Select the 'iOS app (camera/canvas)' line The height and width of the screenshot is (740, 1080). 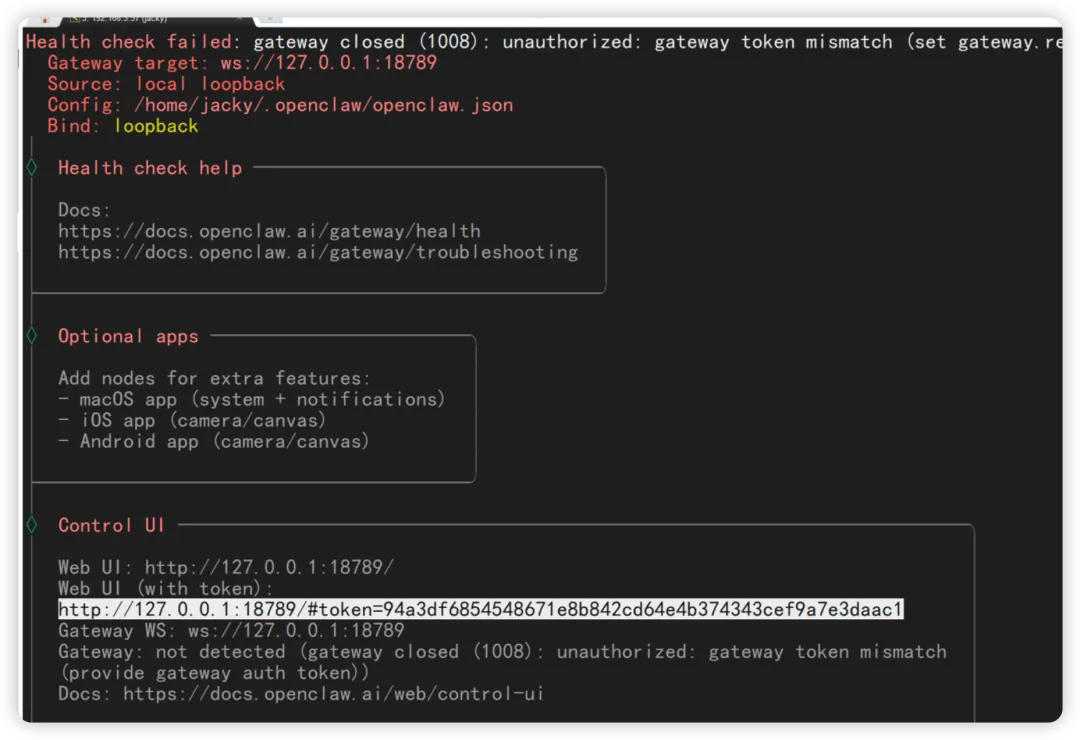(192, 420)
